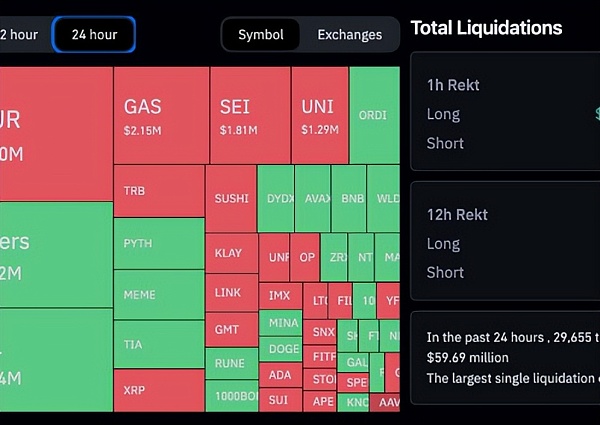Open the 12h Rekt liquidation card

(x=505, y=242)
